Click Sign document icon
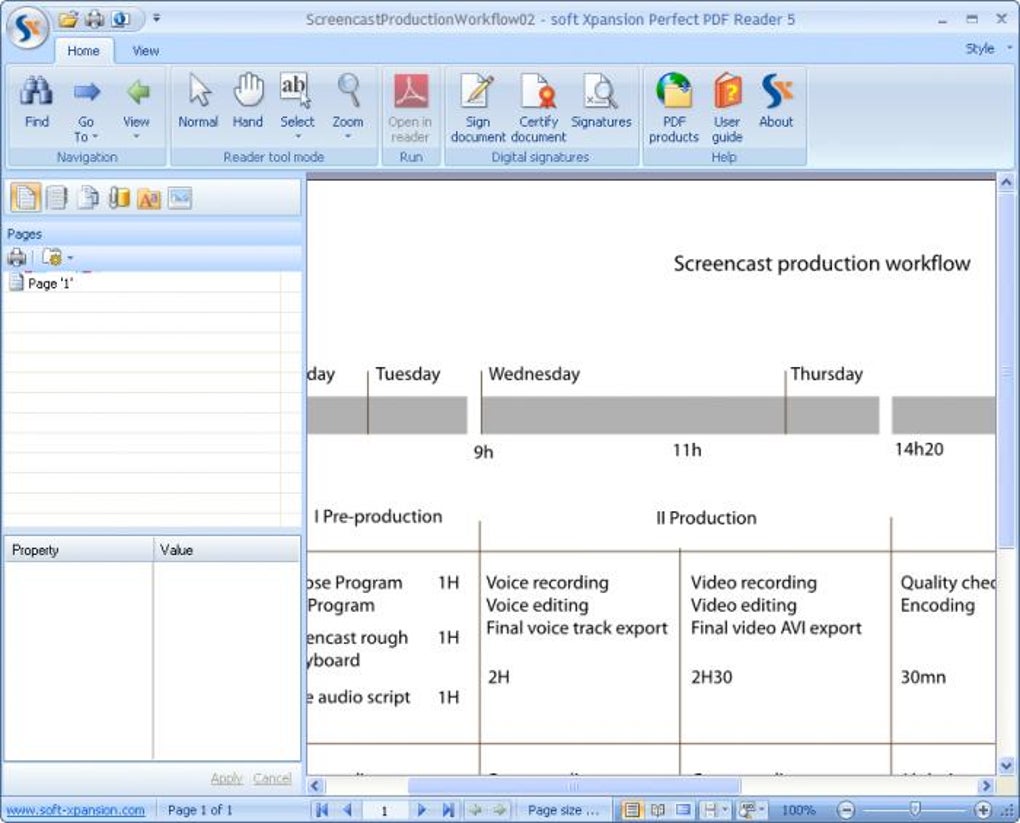Screen dimensions: 1020x823 [x=477, y=109]
